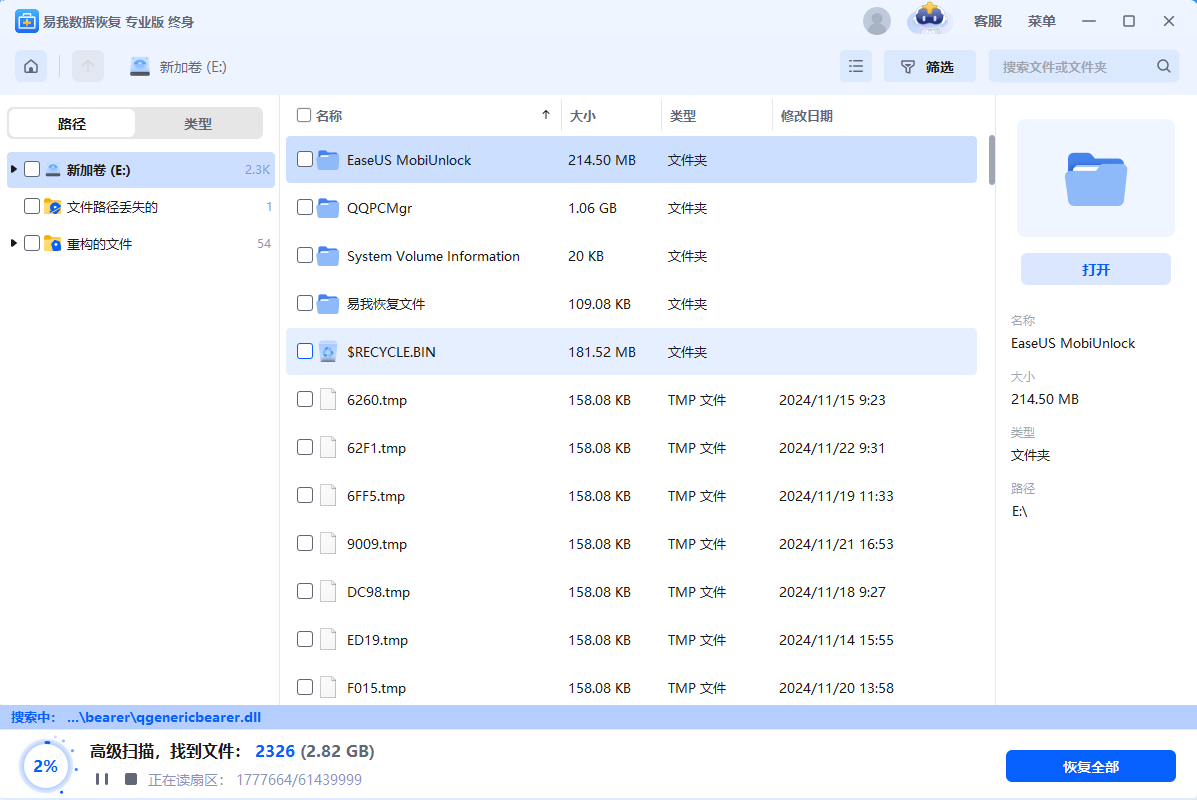The height and width of the screenshot is (800, 1197).
Task: Click the 筛选 filter button
Action: click(x=929, y=67)
